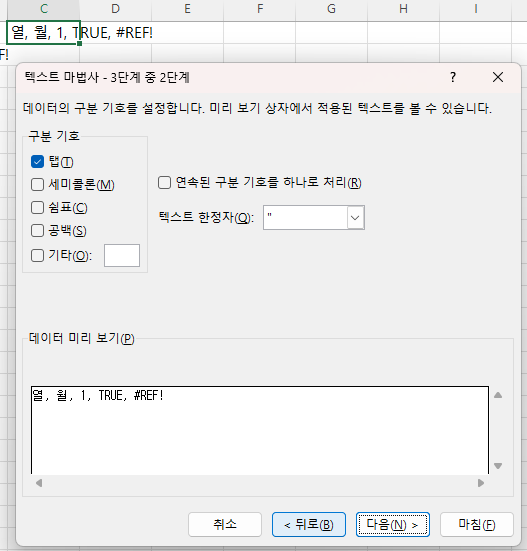Enable the 기타(O) other delimiter checkbox
This screenshot has width=527, height=551.
tap(37, 255)
